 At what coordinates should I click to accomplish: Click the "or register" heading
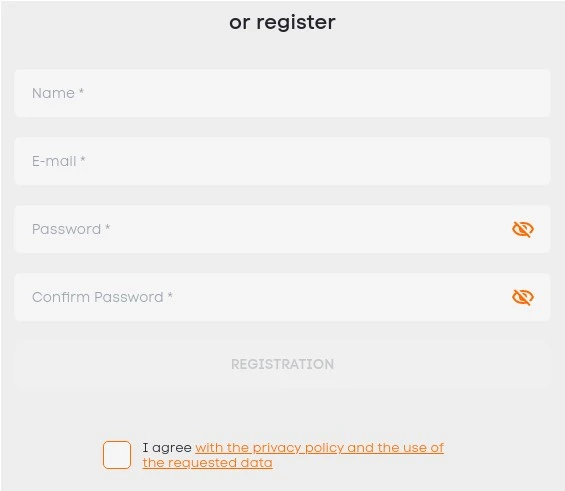pyautogui.click(x=282, y=23)
